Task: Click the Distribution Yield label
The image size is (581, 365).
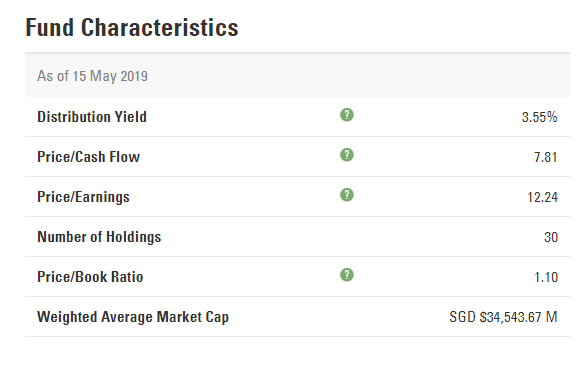Action: click(x=92, y=117)
